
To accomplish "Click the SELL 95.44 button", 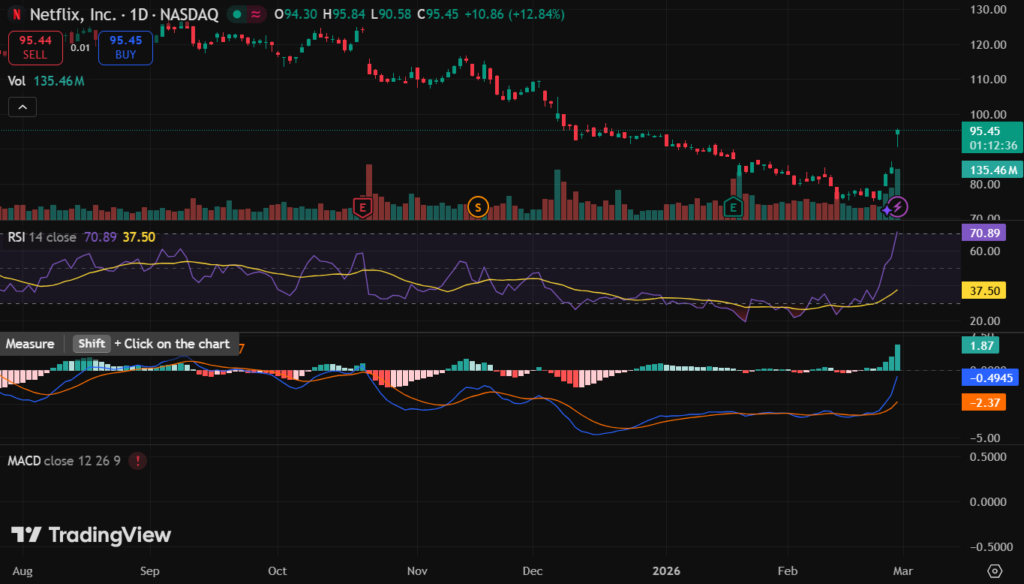I will coord(35,47).
